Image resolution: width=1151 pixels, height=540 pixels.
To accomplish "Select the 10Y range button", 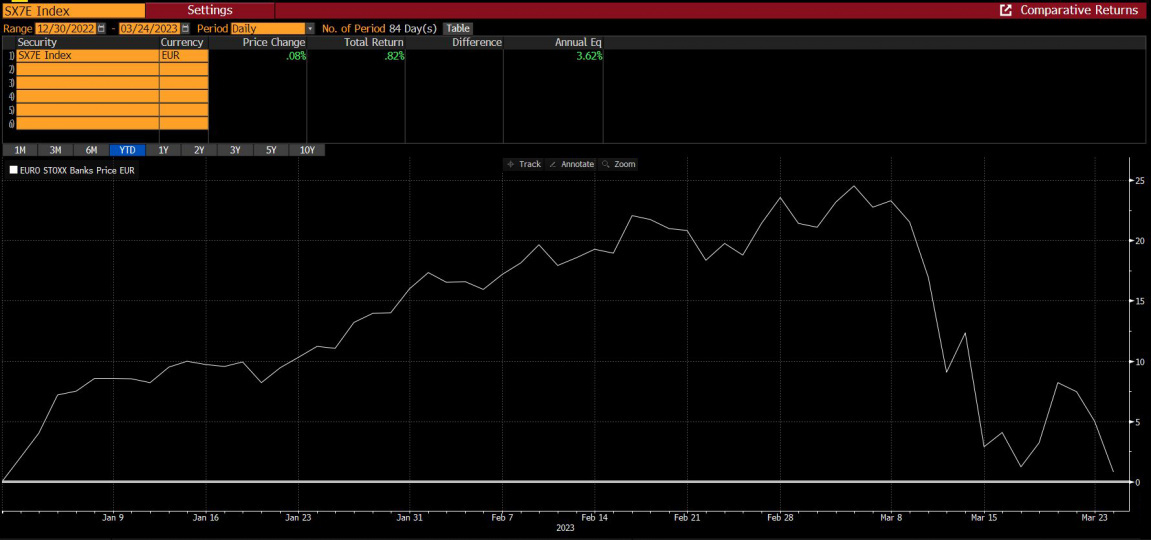I will (308, 150).
